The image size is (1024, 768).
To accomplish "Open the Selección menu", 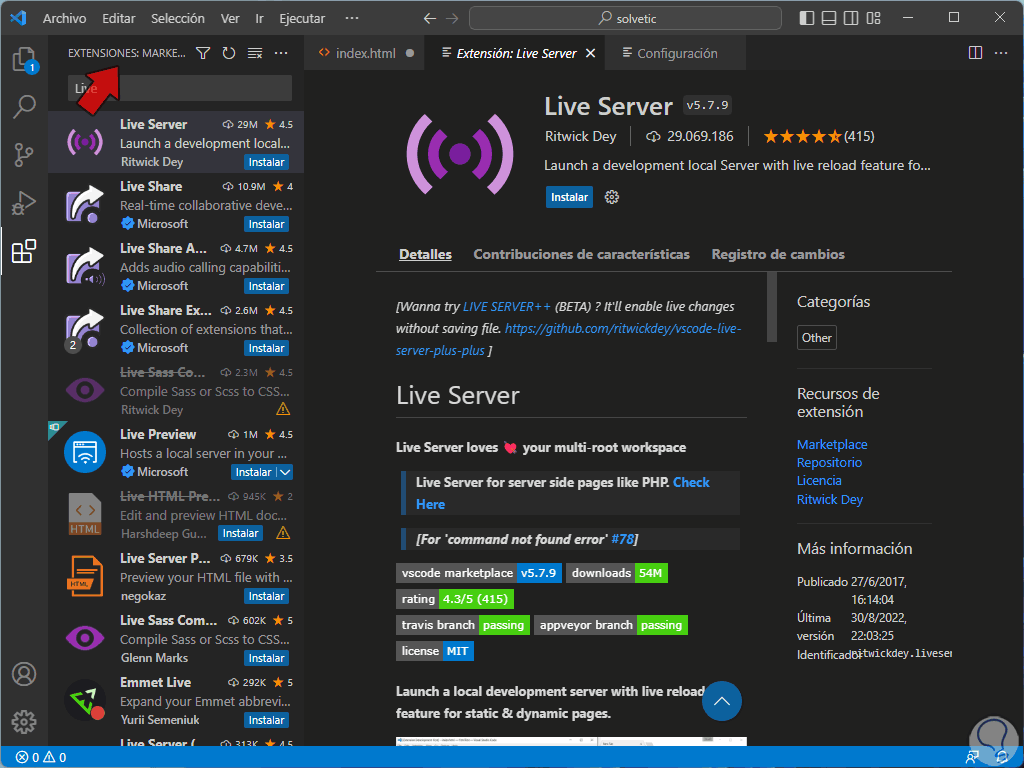I will (x=178, y=18).
